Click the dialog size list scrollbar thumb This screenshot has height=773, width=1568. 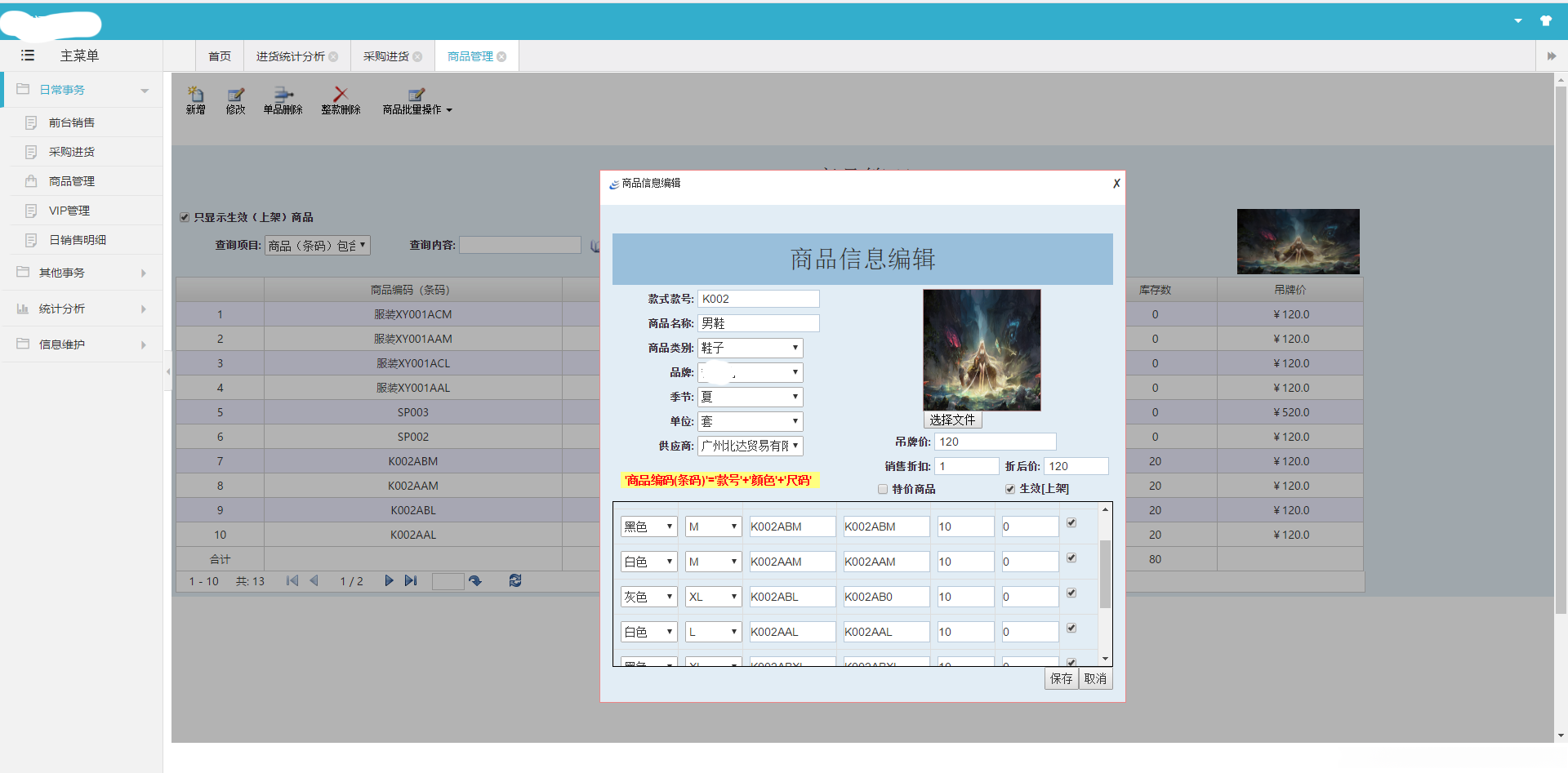1105,574
